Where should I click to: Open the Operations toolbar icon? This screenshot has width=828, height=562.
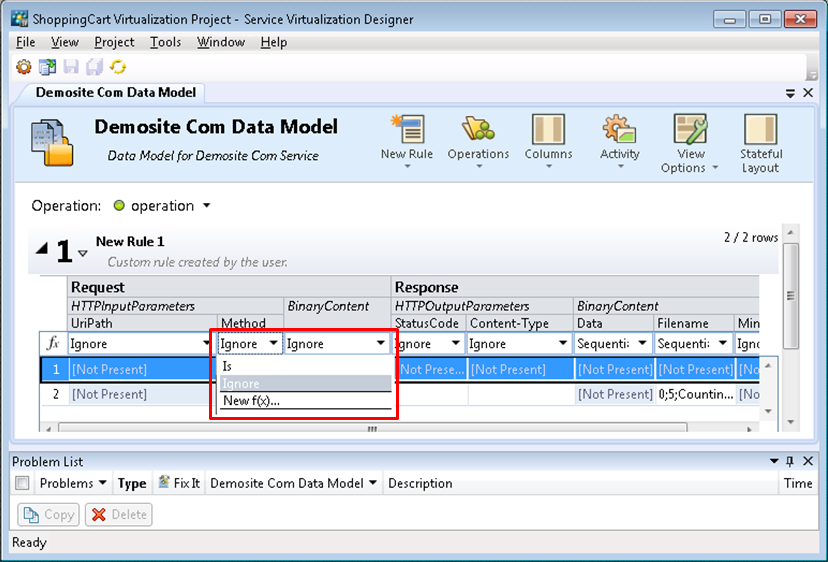coord(478,132)
